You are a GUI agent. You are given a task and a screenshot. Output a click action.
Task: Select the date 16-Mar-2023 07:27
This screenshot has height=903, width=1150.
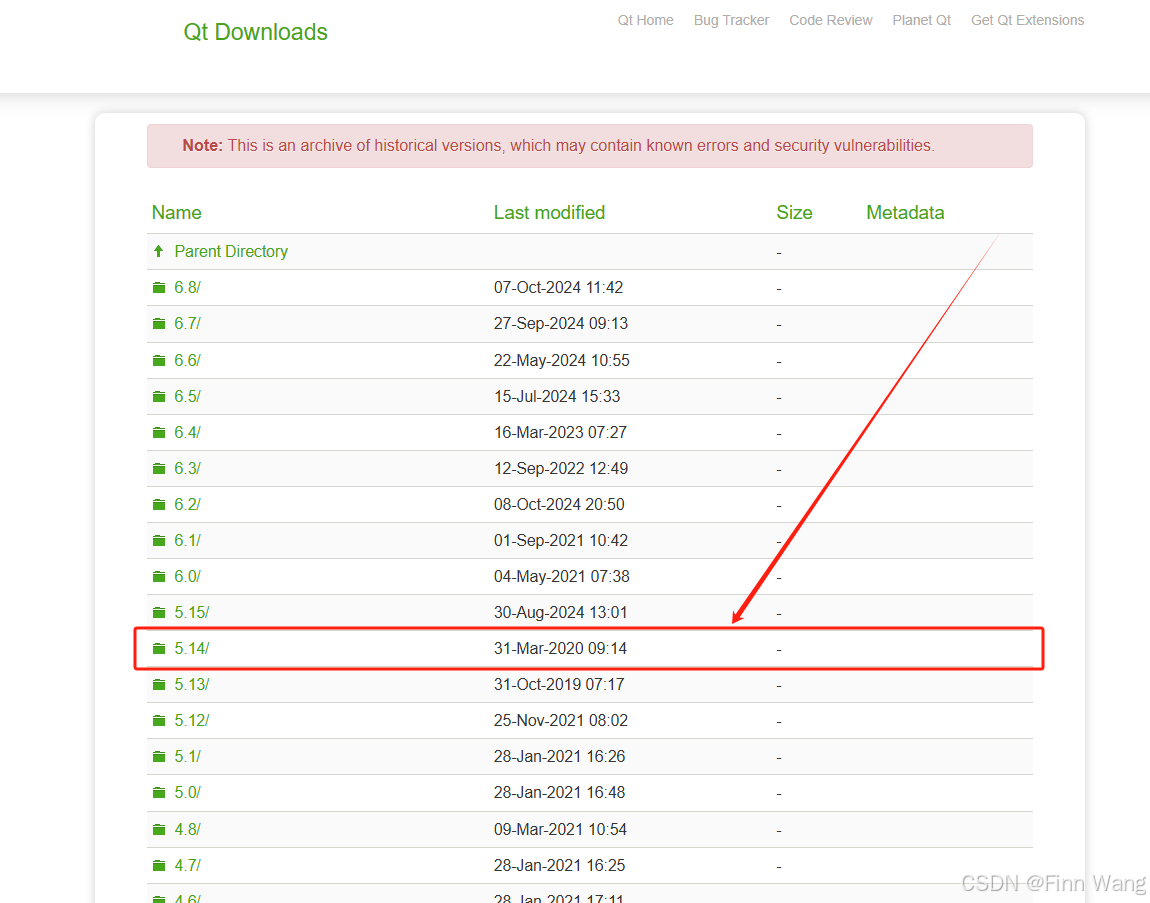560,432
